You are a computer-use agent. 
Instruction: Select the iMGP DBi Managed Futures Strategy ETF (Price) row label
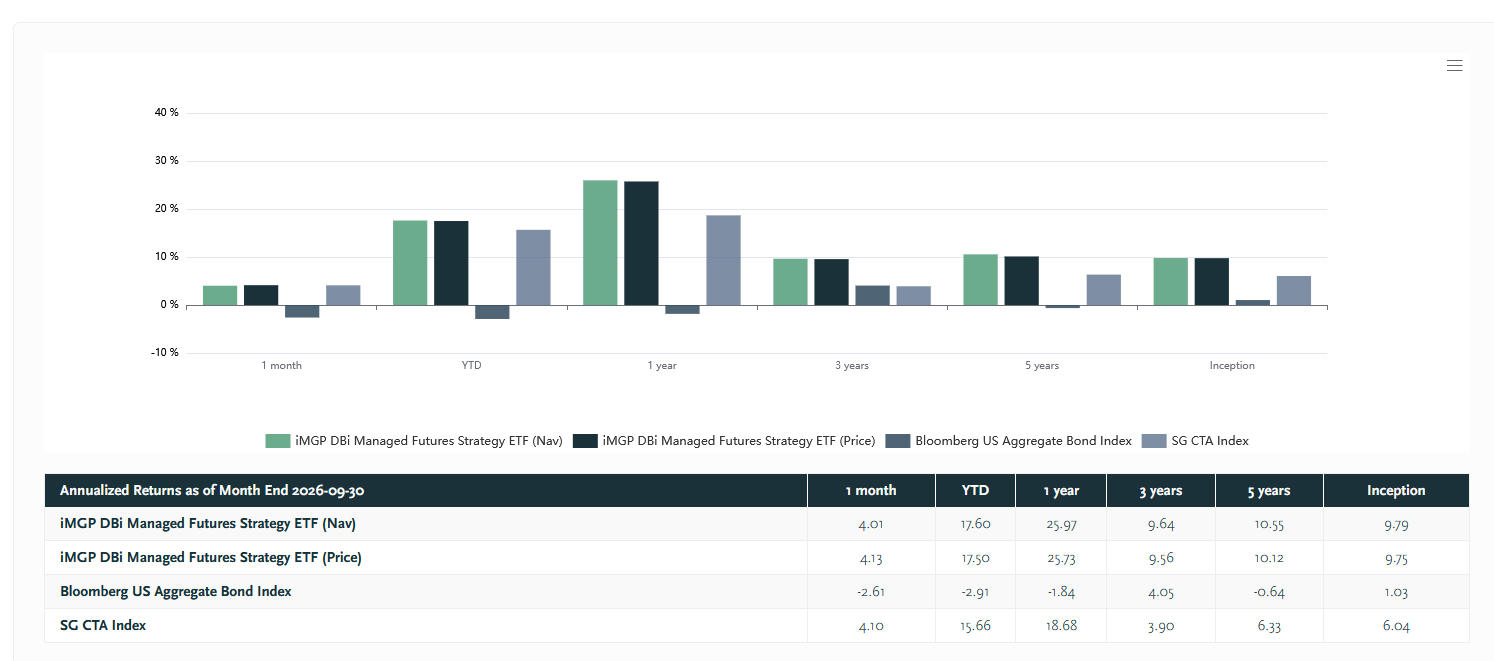(211, 557)
